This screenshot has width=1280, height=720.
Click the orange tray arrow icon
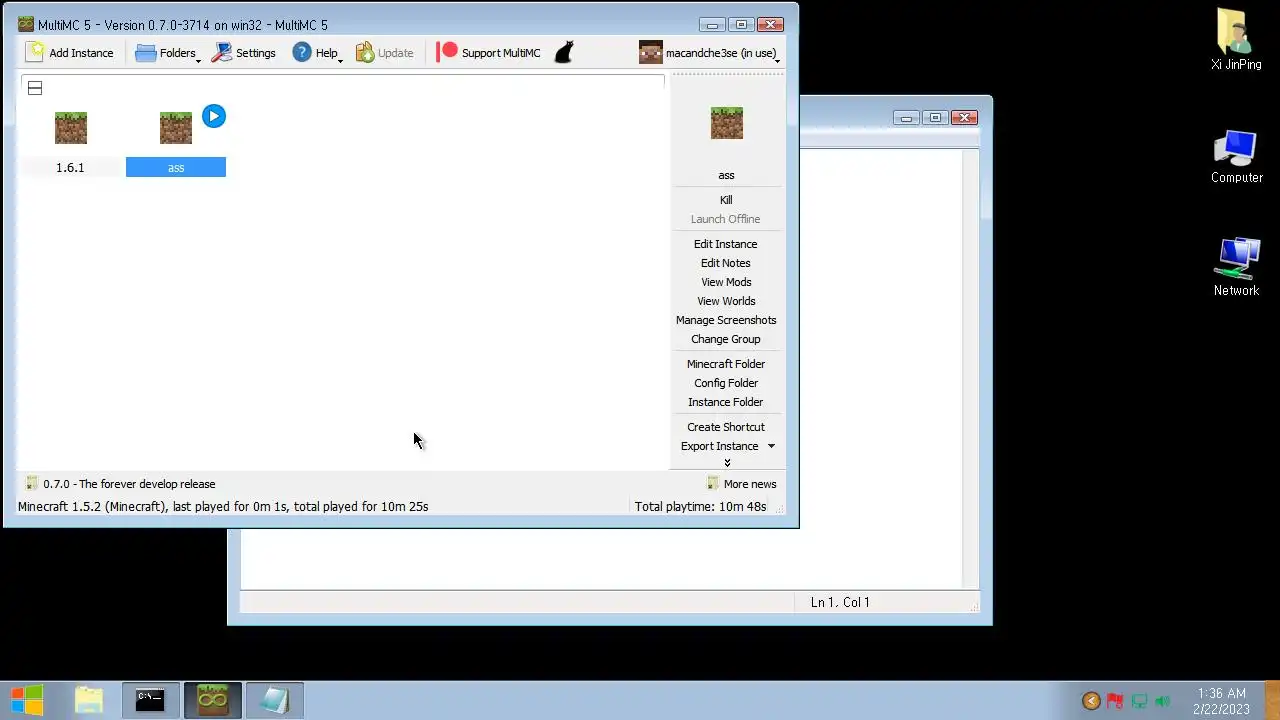point(1091,701)
